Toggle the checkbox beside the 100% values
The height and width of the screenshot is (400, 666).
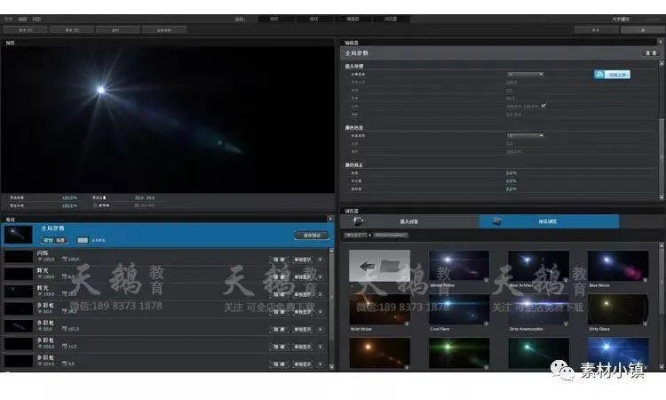pyautogui.click(x=545, y=105)
